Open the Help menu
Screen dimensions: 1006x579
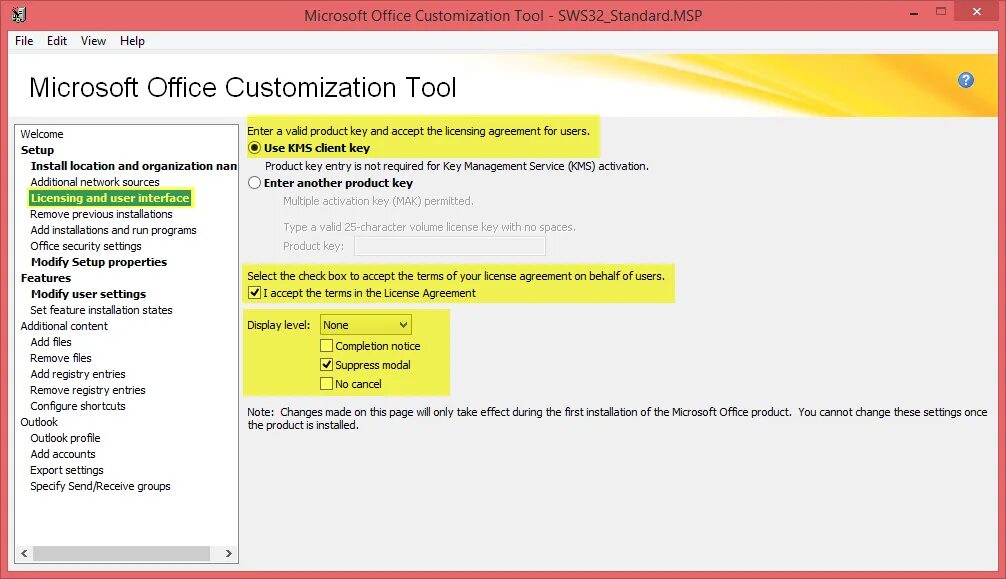tap(132, 40)
